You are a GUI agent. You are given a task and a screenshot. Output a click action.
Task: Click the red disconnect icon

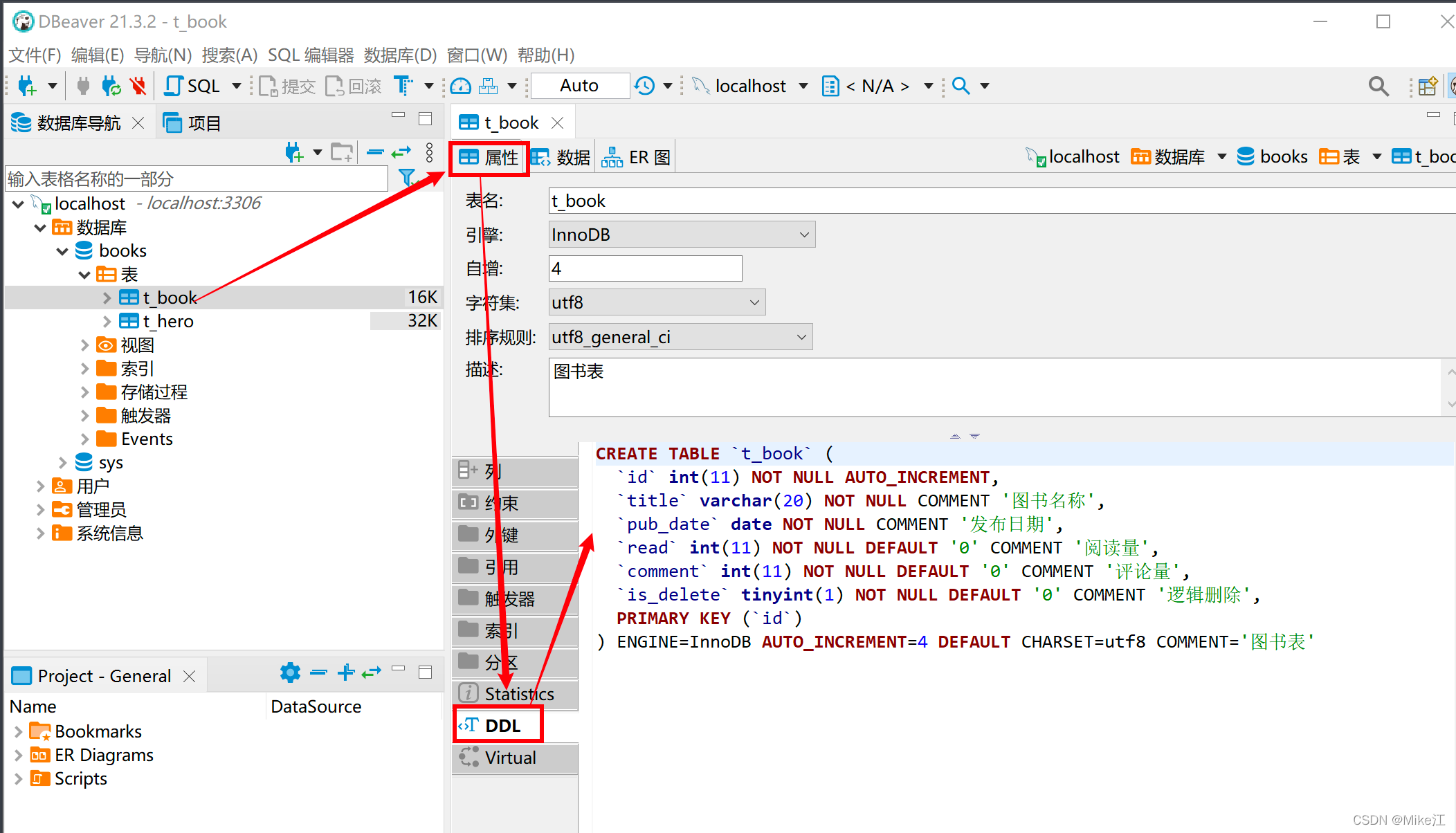click(138, 86)
